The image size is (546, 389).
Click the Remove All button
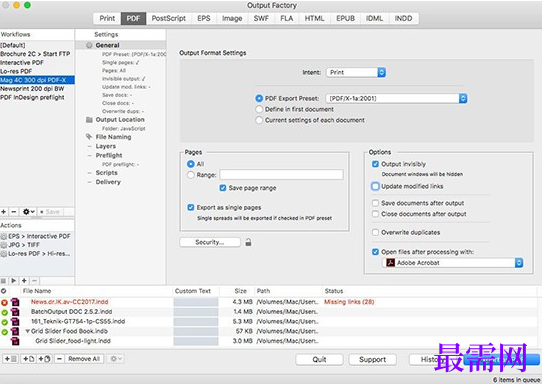pos(84,359)
